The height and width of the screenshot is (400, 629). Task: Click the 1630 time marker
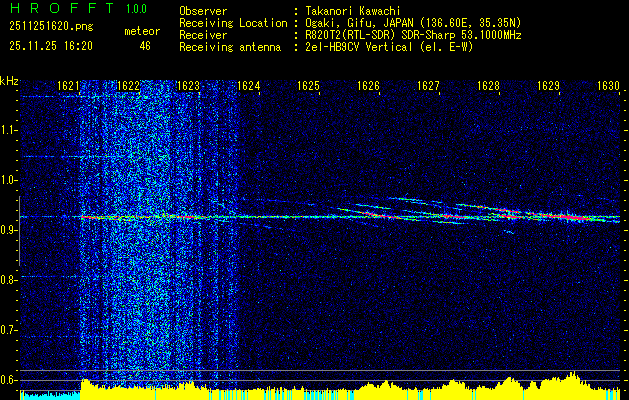coord(608,85)
